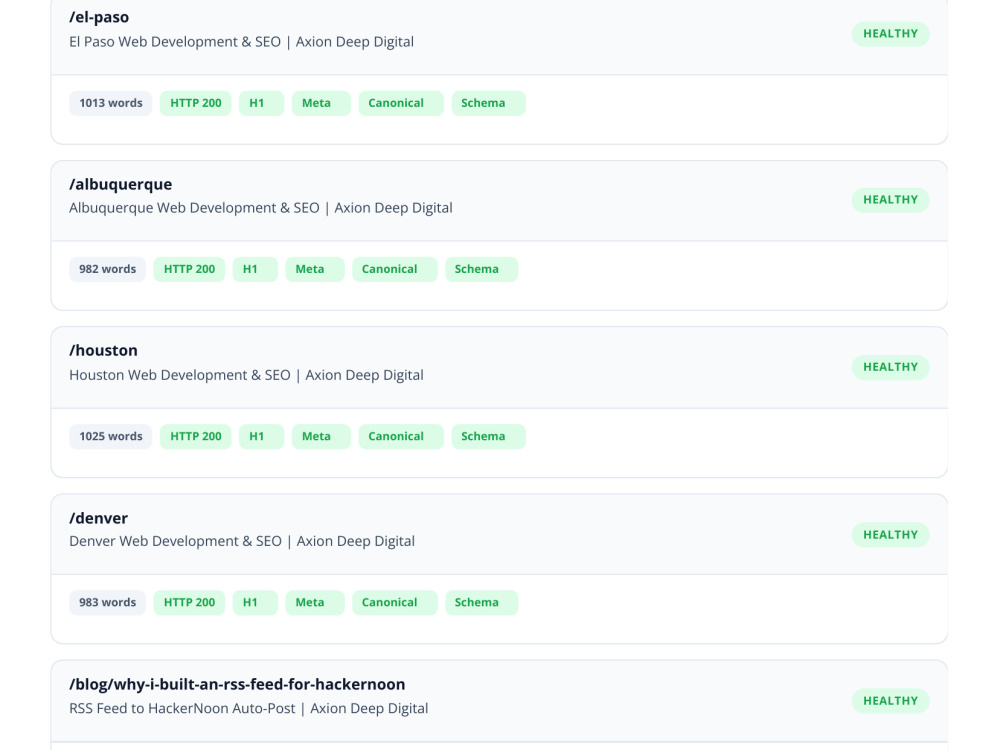Click the El Paso Web Development title text
The width and height of the screenshot is (1000, 750).
241,42
